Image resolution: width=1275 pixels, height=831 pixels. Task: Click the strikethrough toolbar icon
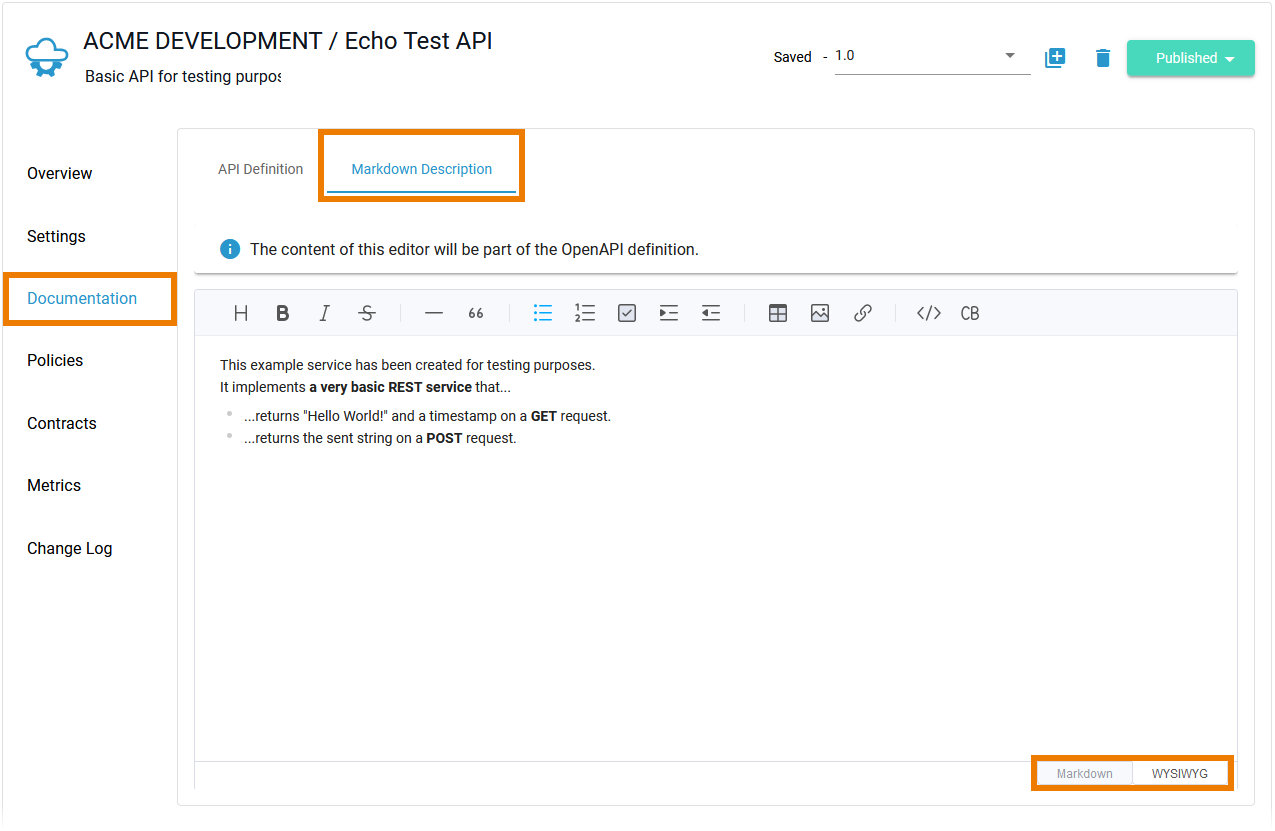coord(367,313)
